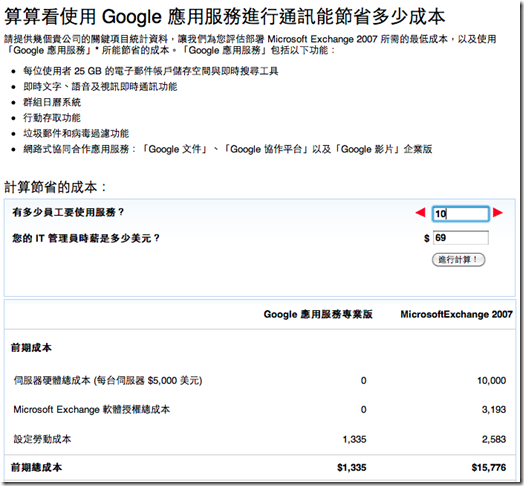This screenshot has width=524, height=486.
Task: Click the value 3,193 in license row
Action: 494,409
